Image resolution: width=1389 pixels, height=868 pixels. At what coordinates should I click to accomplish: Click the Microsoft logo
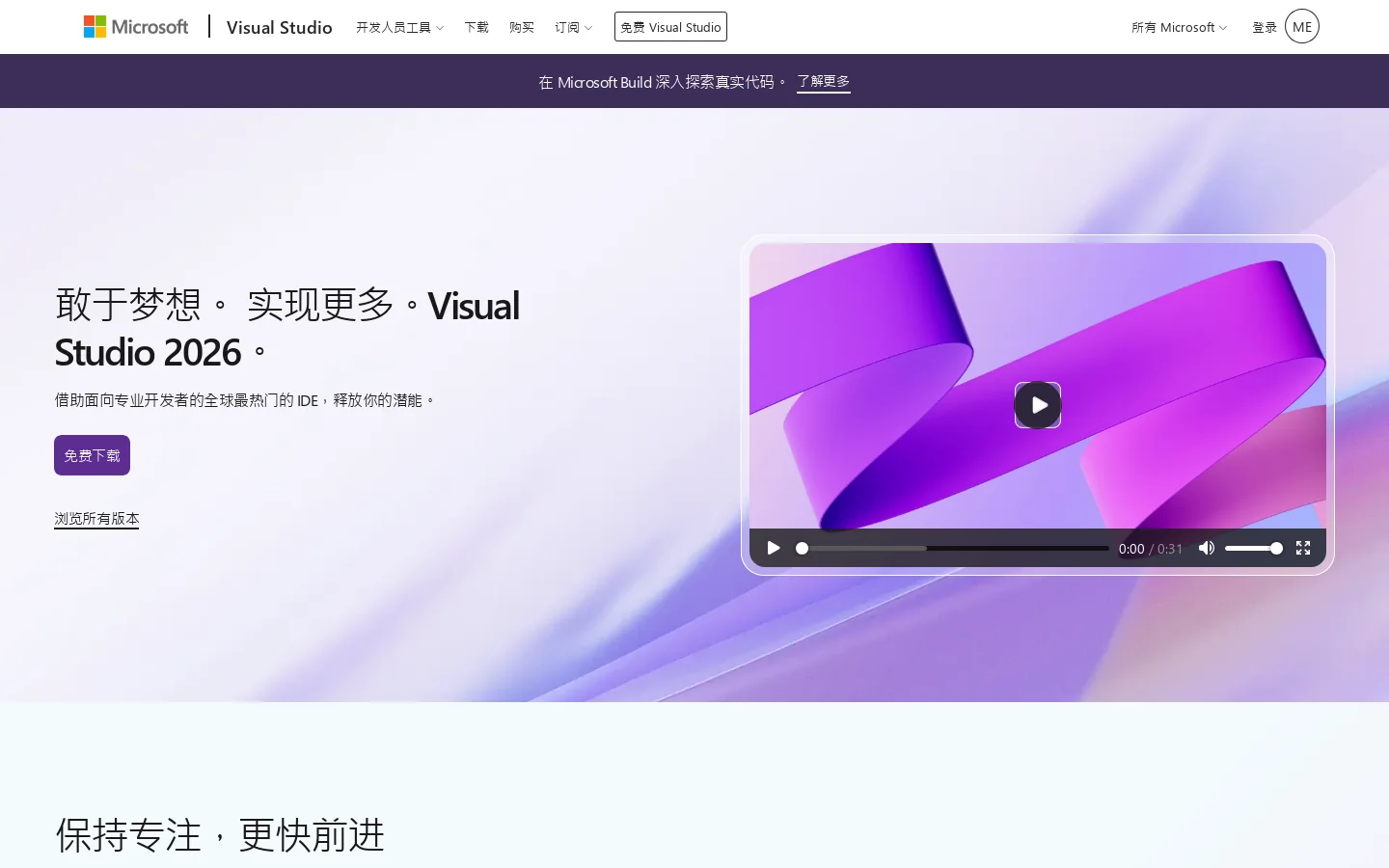(x=136, y=27)
